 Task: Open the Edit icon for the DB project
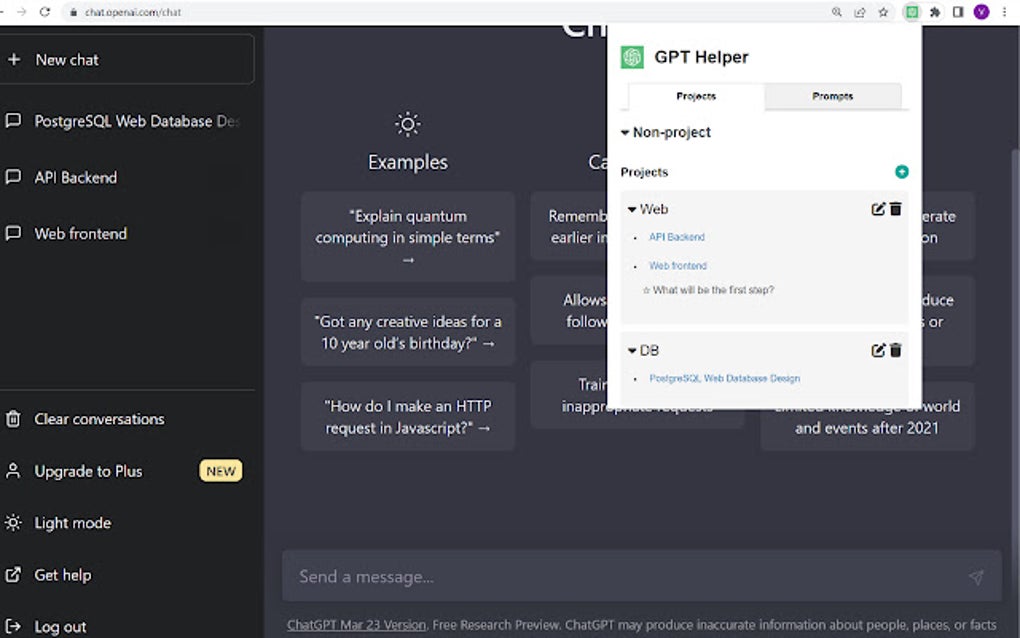[878, 350]
